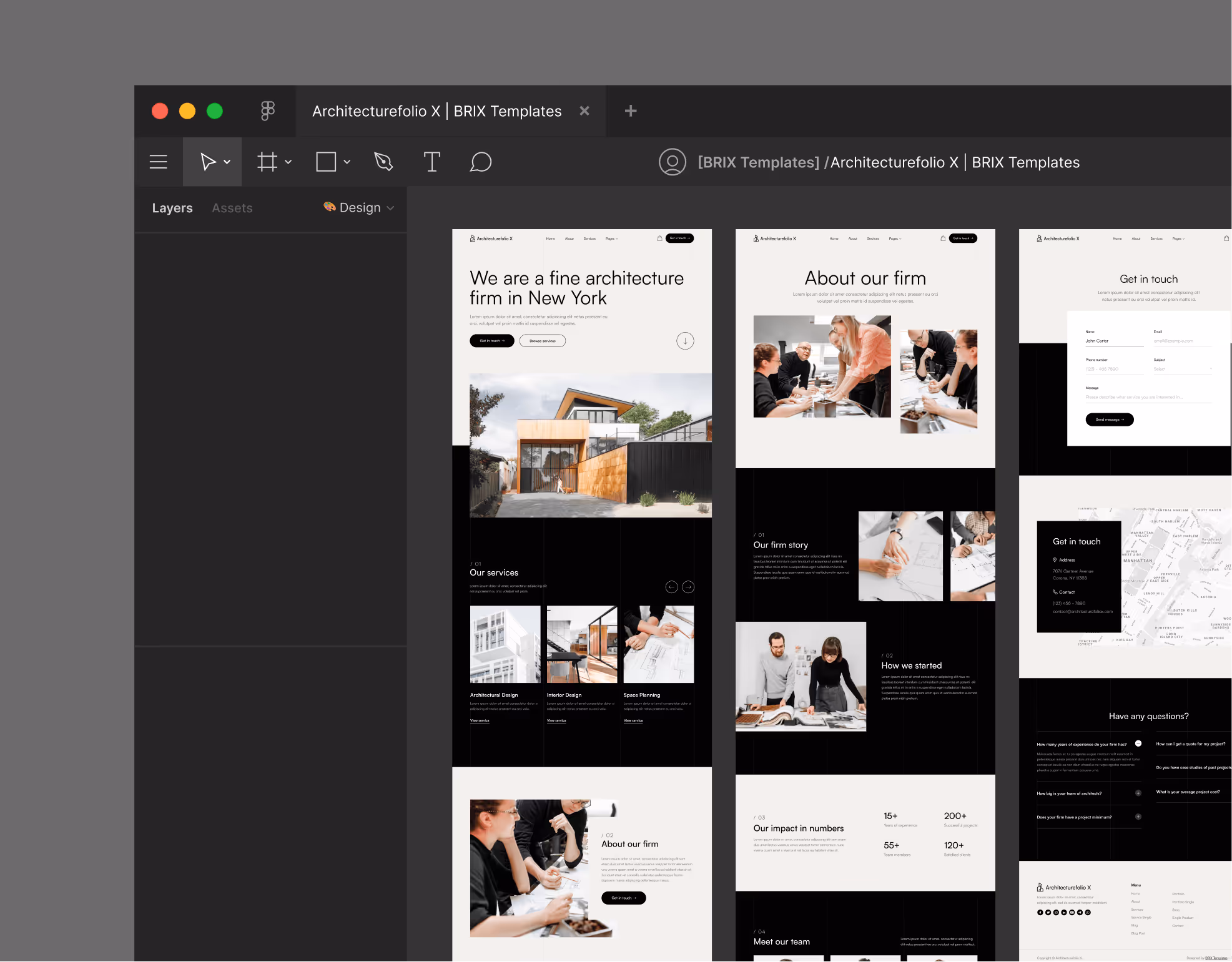This screenshot has width=1232, height=962.
Task: Switch to the Assets tab
Action: 232,207
